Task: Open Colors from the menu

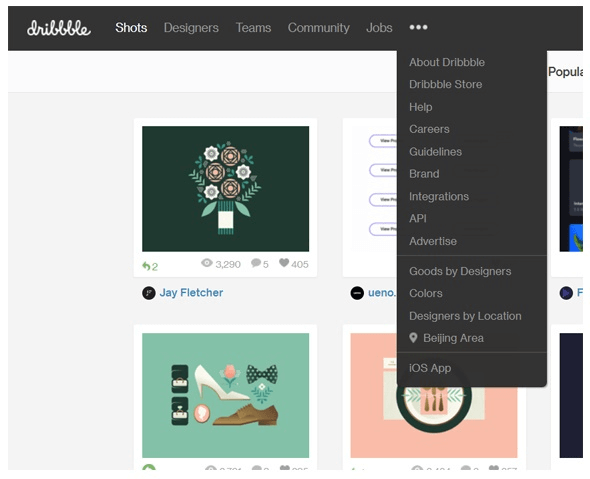Action: (426, 293)
